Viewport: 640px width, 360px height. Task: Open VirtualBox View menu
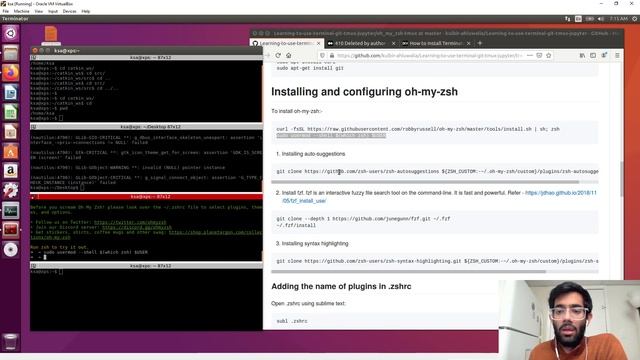click(39, 11)
